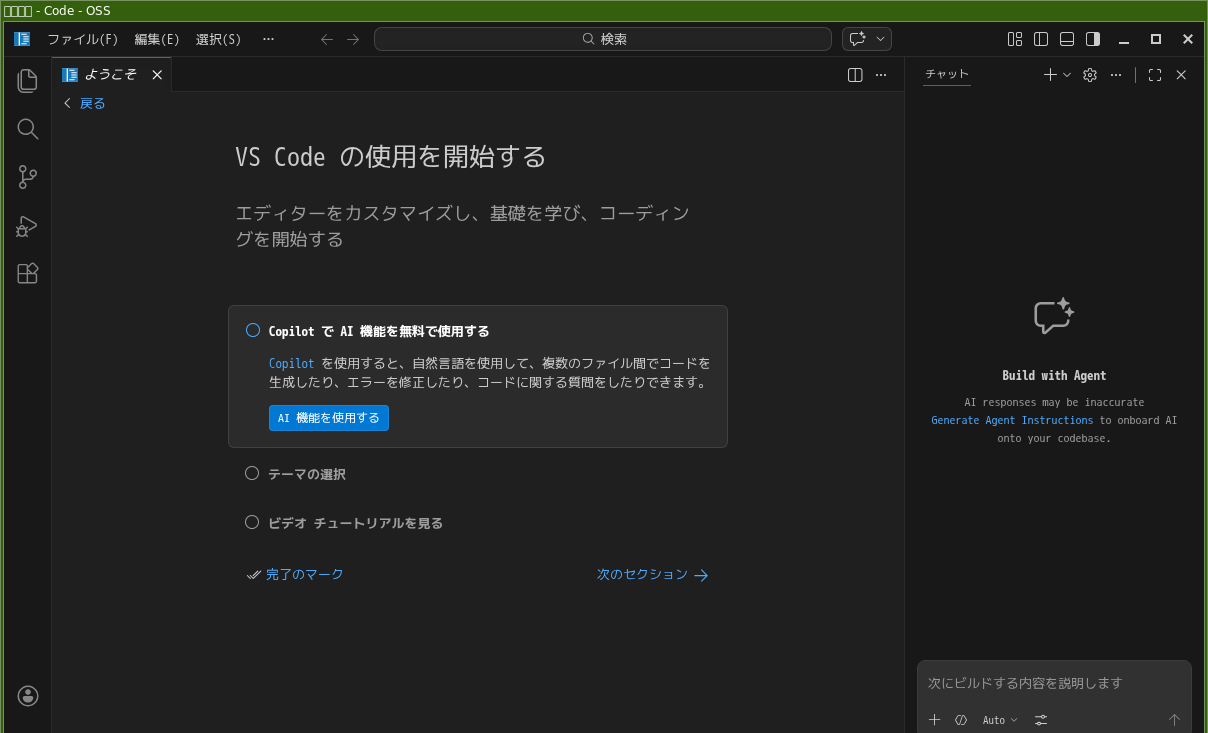Image resolution: width=1208 pixels, height=733 pixels.
Task: Check the ビデオ チュートリアル step circle
Action: tap(252, 522)
